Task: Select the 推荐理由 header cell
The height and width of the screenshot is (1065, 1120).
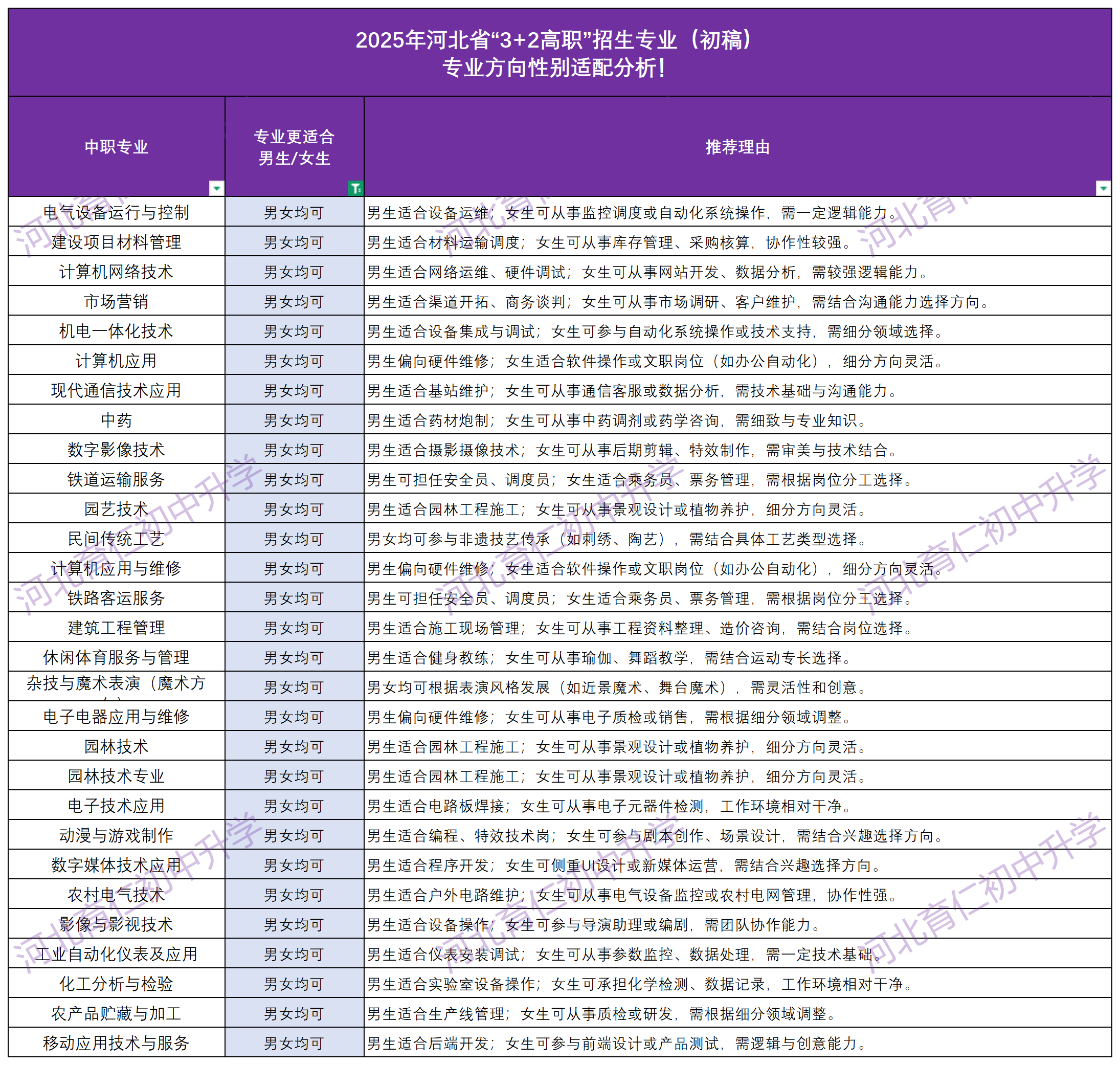Action: 737,146
